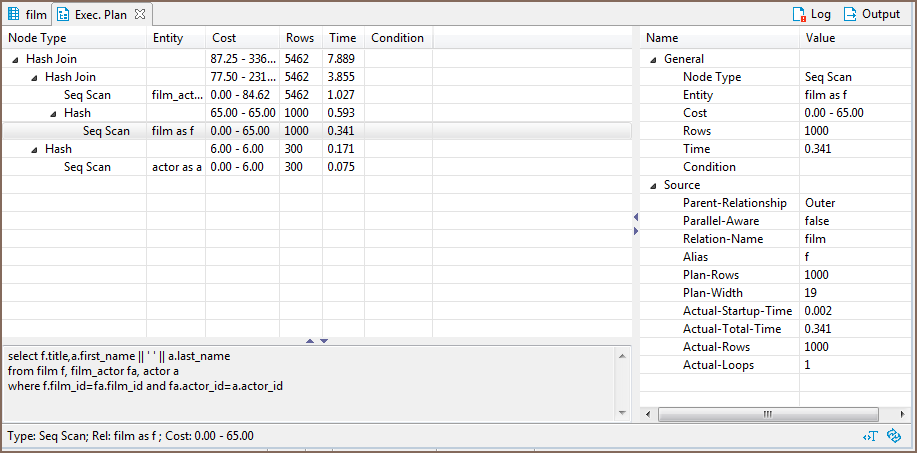The width and height of the screenshot is (917, 453).
Task: Close the Exec. Plan tab
Action: tap(140, 14)
